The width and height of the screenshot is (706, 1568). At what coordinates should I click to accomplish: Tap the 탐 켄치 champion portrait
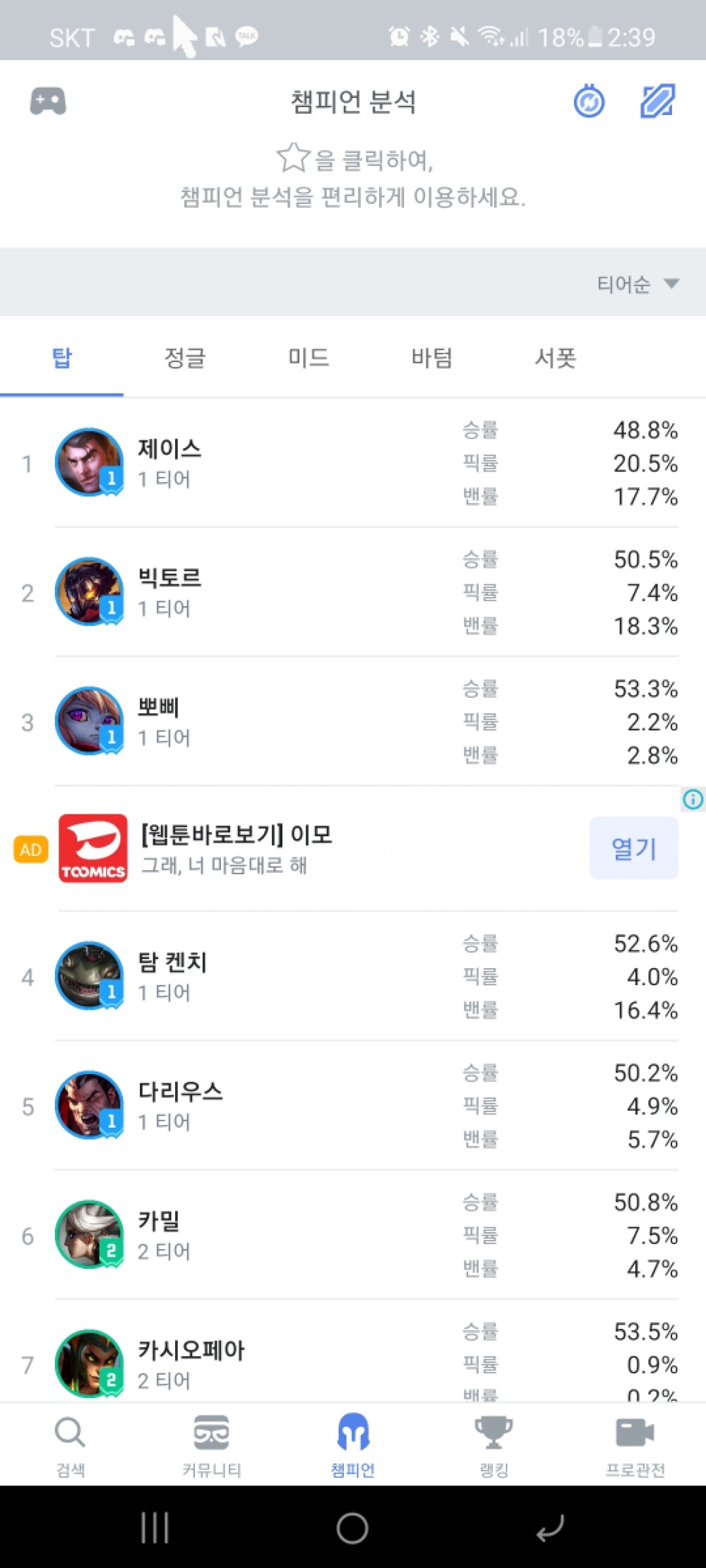point(89,976)
